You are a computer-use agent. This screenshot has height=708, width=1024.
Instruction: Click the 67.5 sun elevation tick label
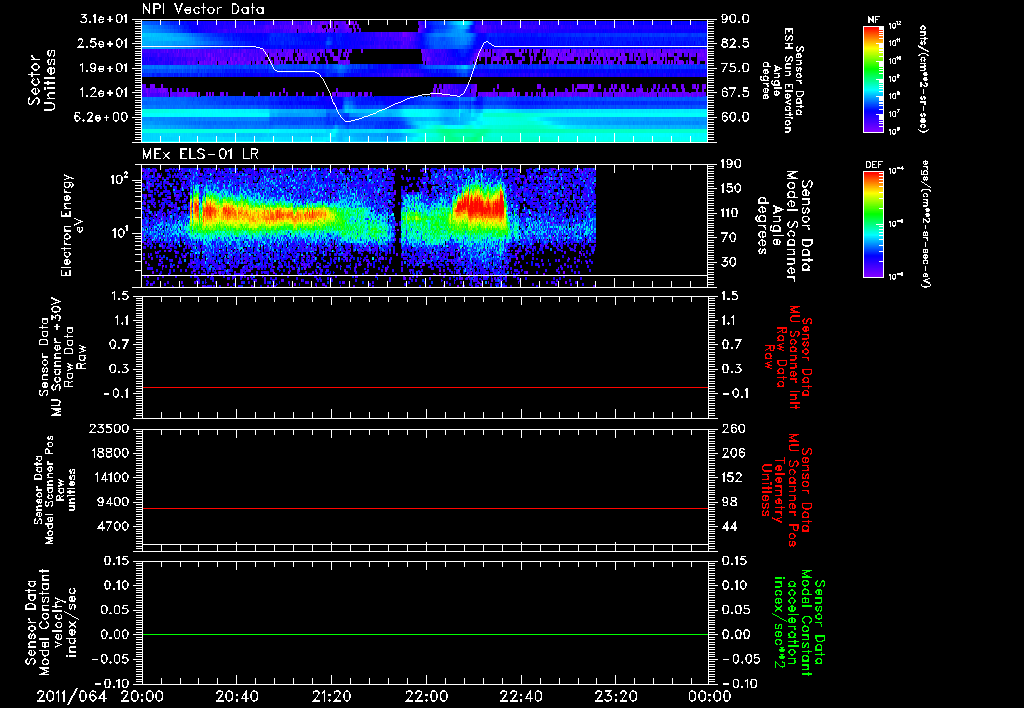(x=735, y=93)
